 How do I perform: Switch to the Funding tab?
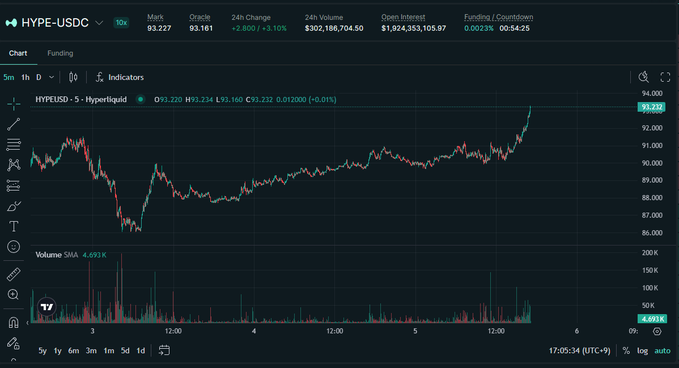(x=60, y=53)
